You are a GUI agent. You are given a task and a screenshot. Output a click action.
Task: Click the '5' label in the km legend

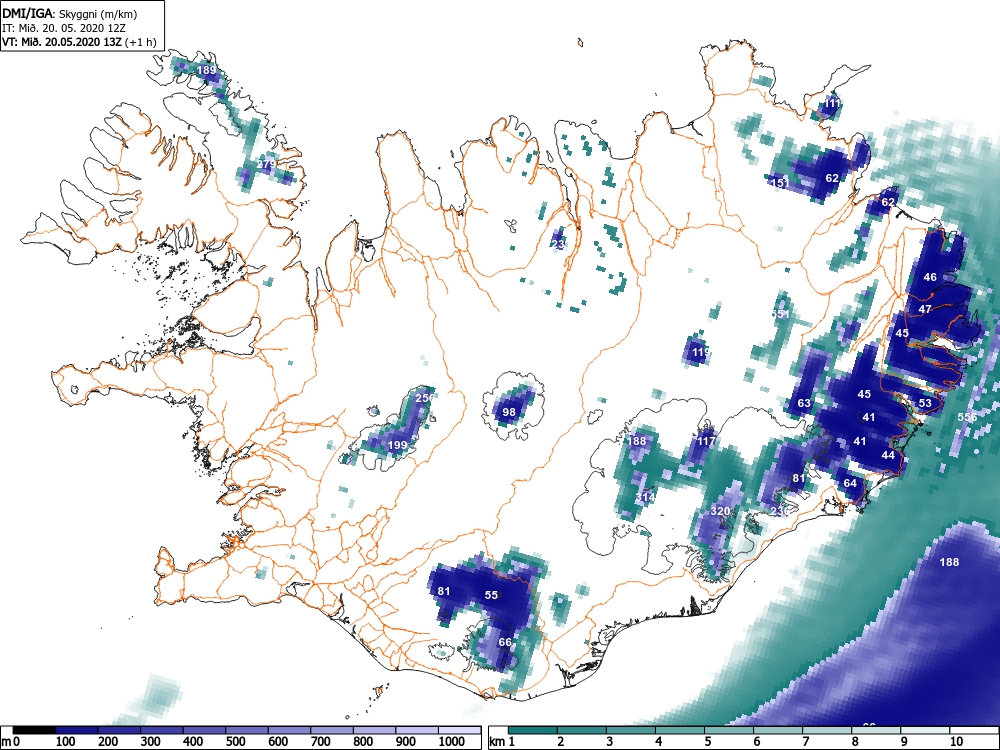pos(707,742)
